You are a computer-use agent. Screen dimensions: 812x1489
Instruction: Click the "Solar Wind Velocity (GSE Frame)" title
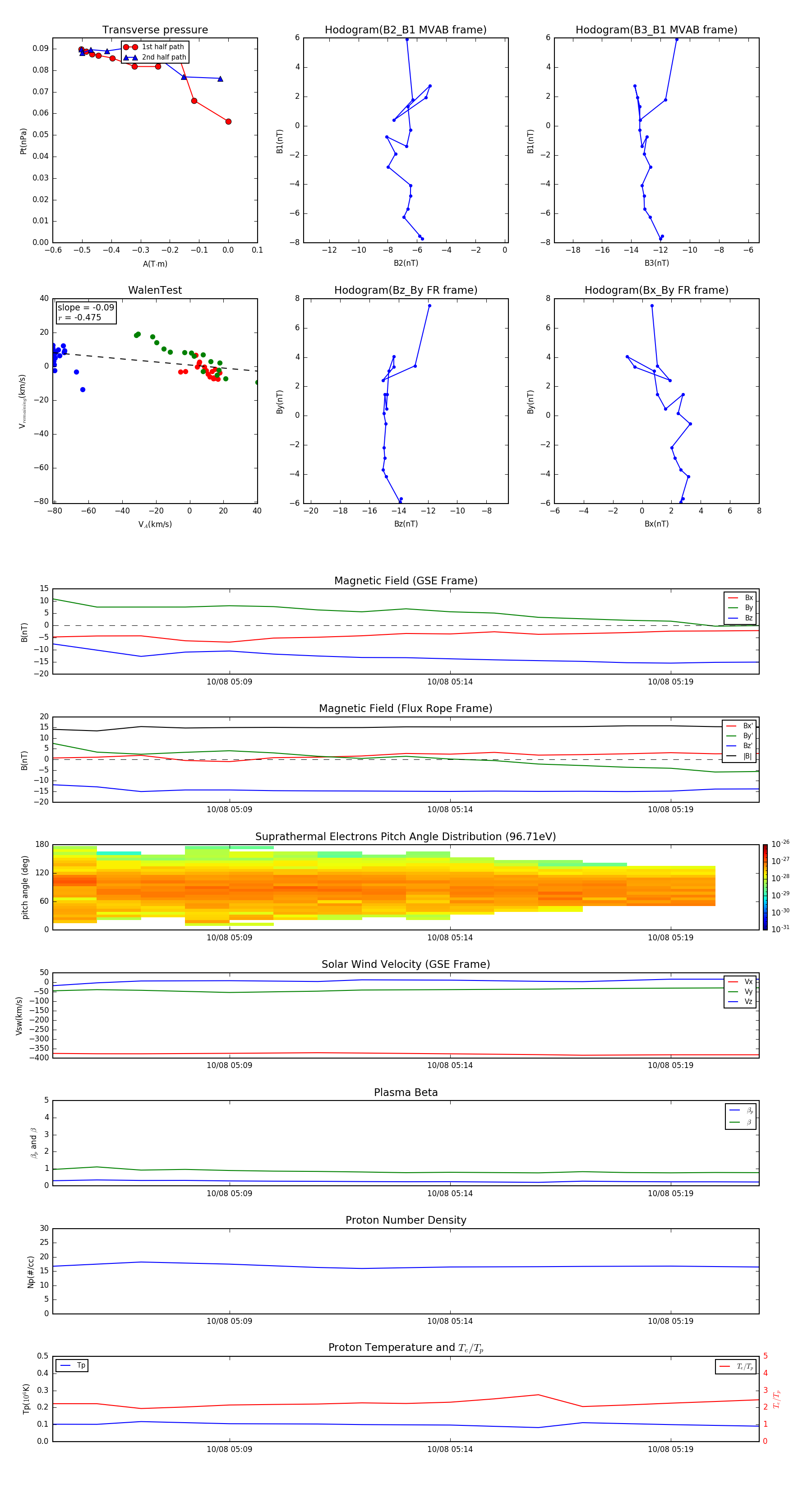(406, 964)
